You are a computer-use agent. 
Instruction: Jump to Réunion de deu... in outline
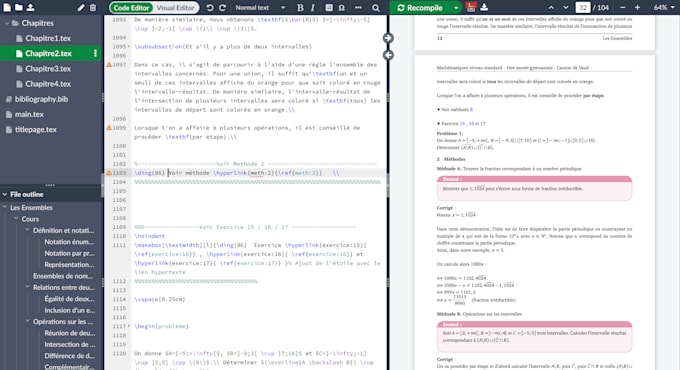69,333
